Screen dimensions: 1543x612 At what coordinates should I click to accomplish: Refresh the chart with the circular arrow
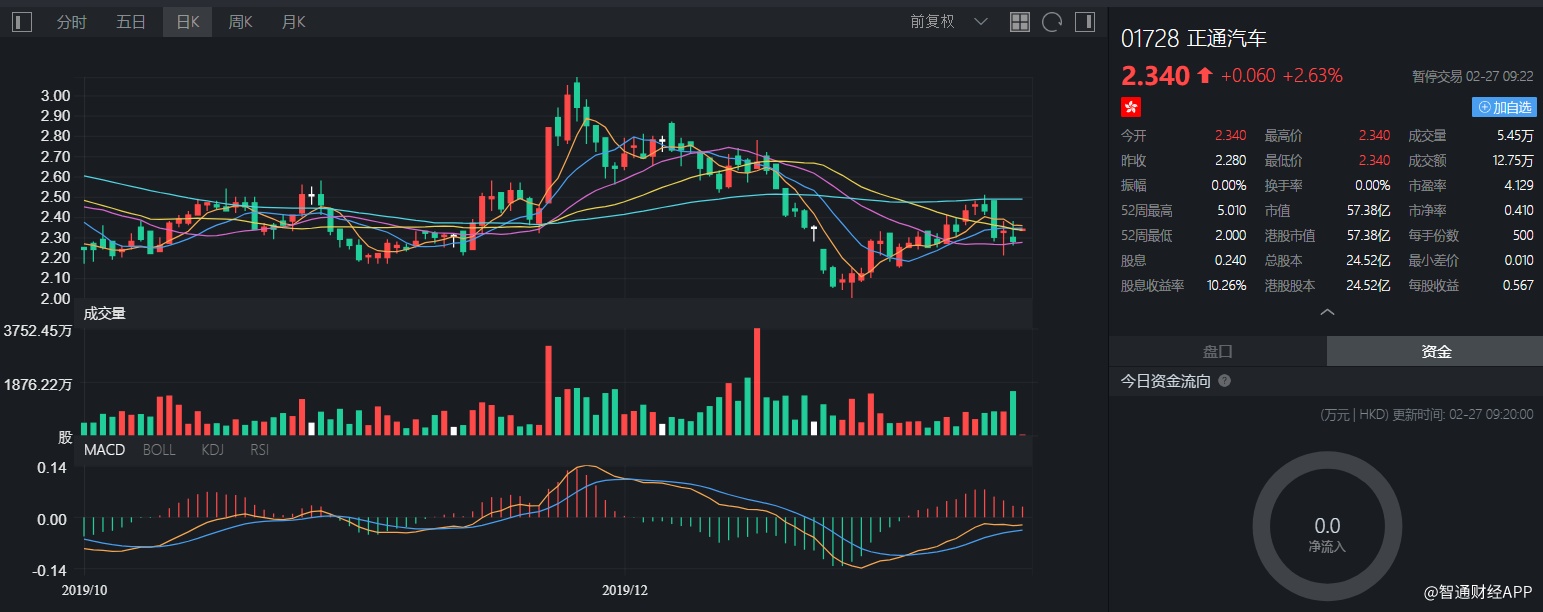pyautogui.click(x=1051, y=22)
